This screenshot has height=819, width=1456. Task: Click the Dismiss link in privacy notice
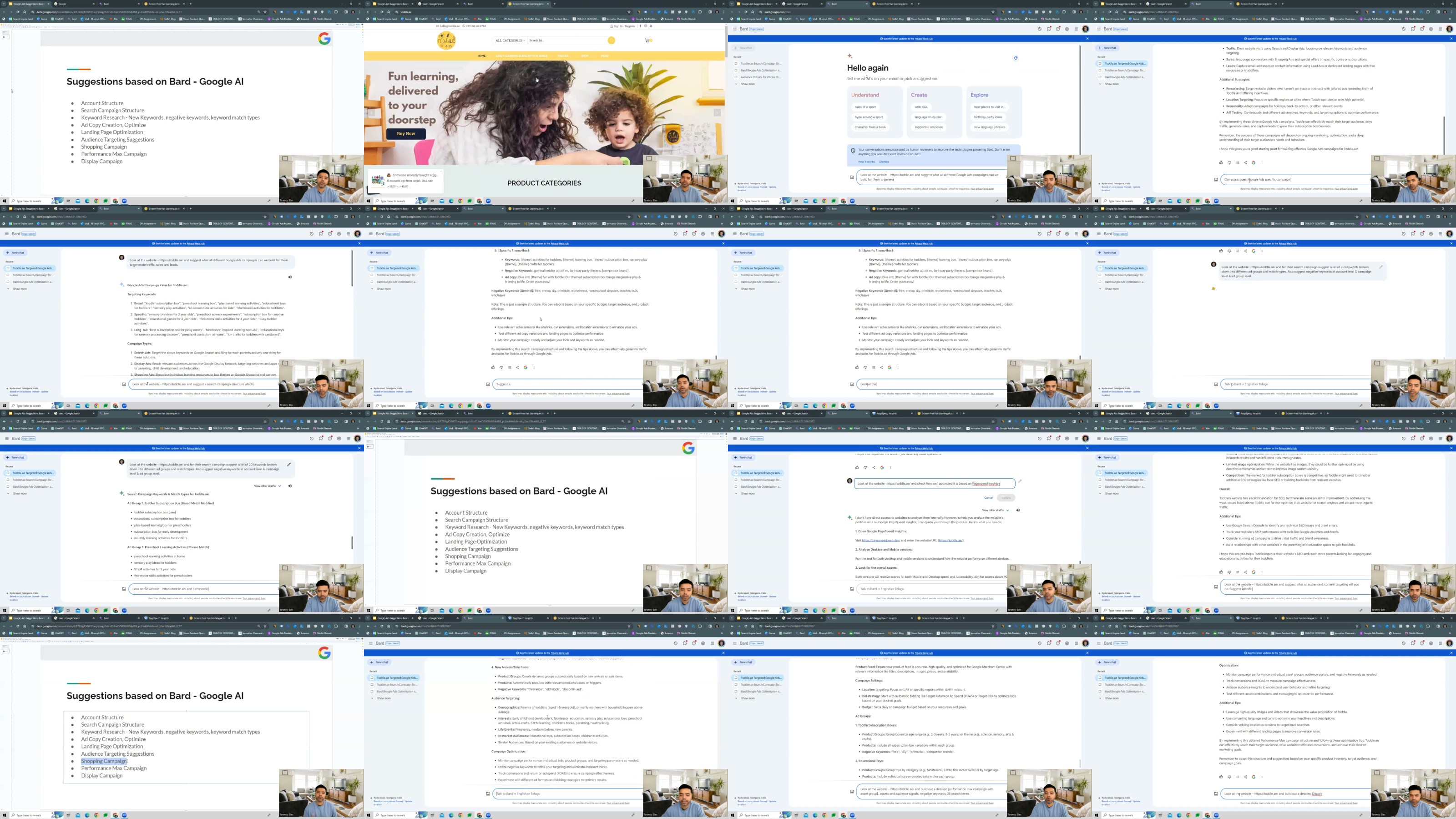click(x=884, y=162)
